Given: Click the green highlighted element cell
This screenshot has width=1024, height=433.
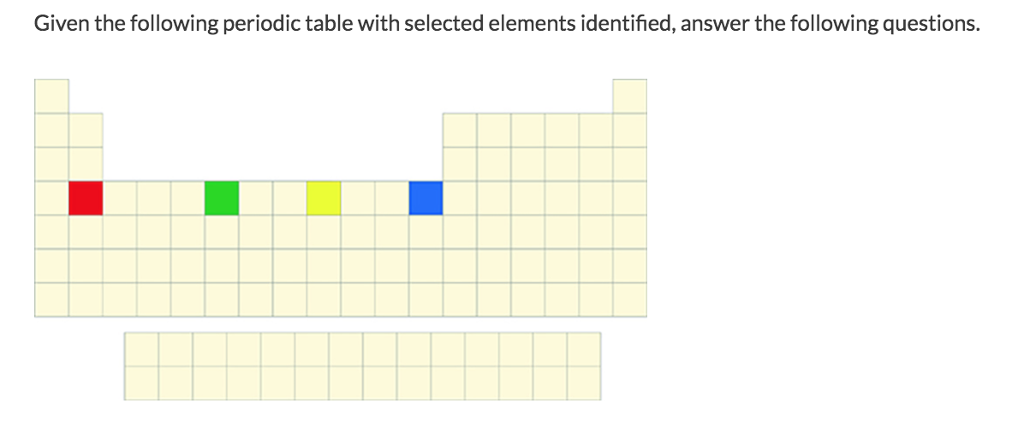Looking at the screenshot, I should [x=221, y=198].
